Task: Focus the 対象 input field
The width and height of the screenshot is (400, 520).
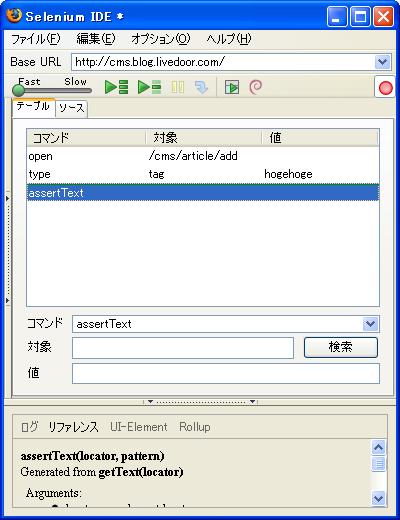Action: pos(183,348)
